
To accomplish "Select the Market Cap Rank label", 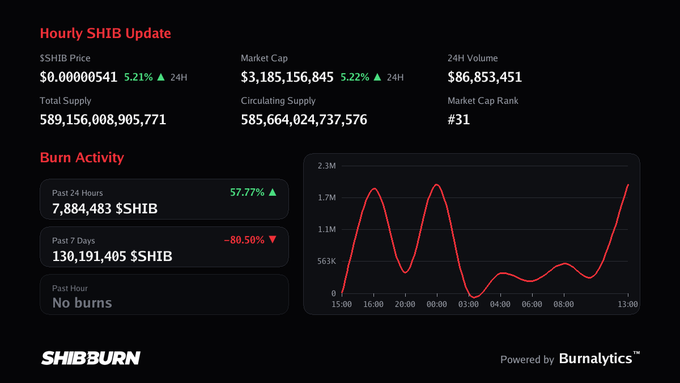I will 483,101.
